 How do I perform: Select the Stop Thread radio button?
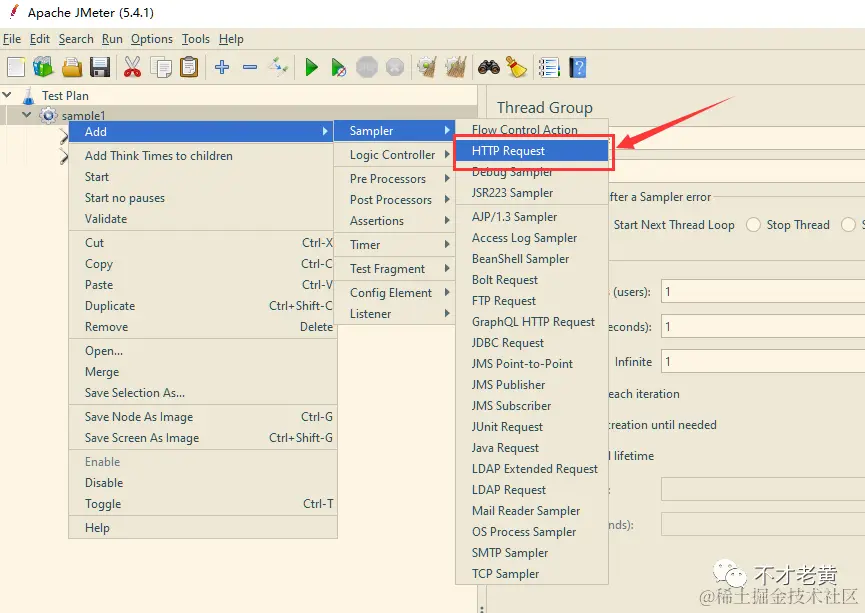click(x=753, y=225)
